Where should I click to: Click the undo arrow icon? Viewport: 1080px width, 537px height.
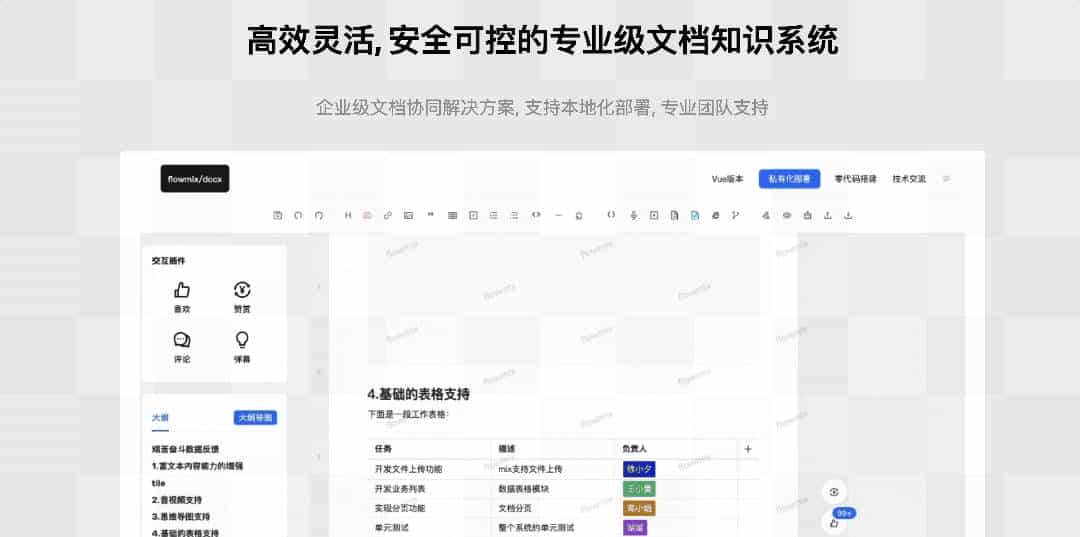(298, 215)
